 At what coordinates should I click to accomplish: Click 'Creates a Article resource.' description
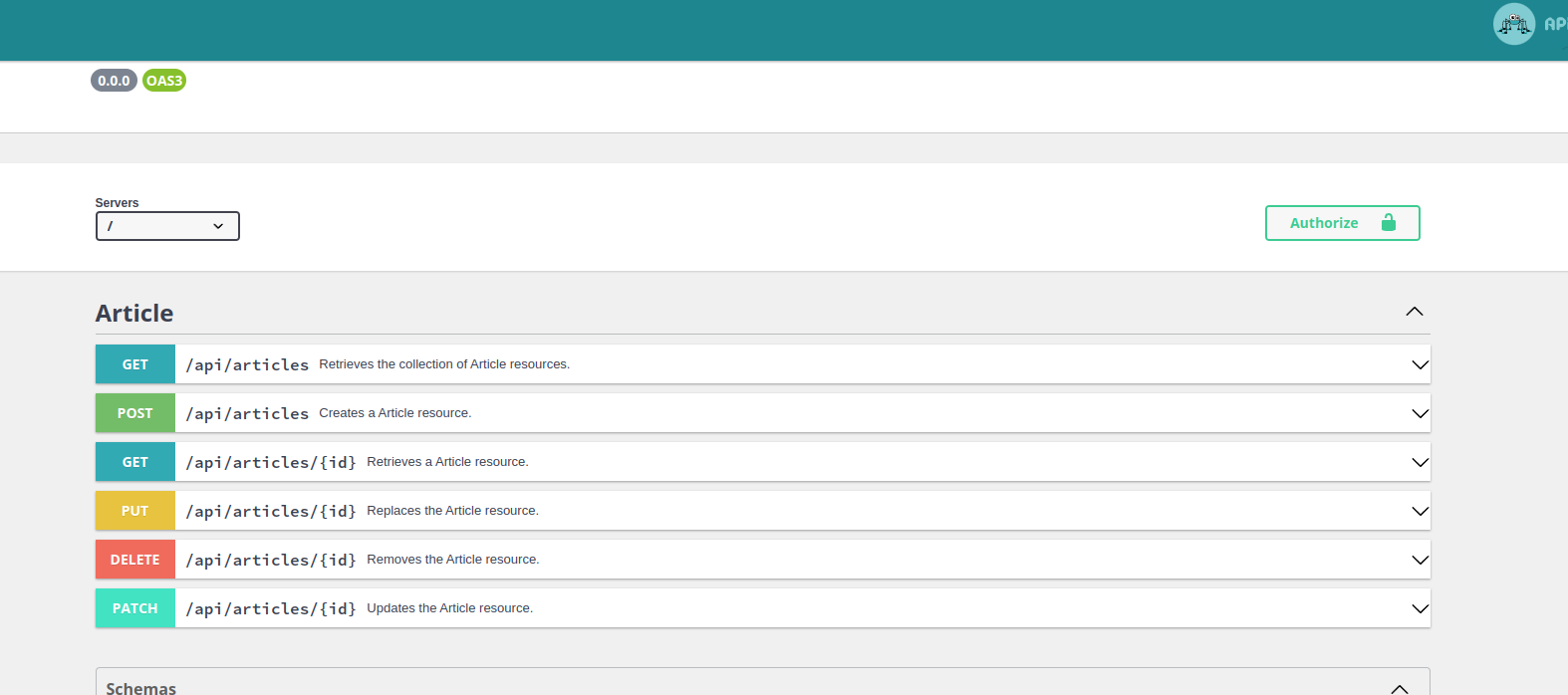click(395, 413)
